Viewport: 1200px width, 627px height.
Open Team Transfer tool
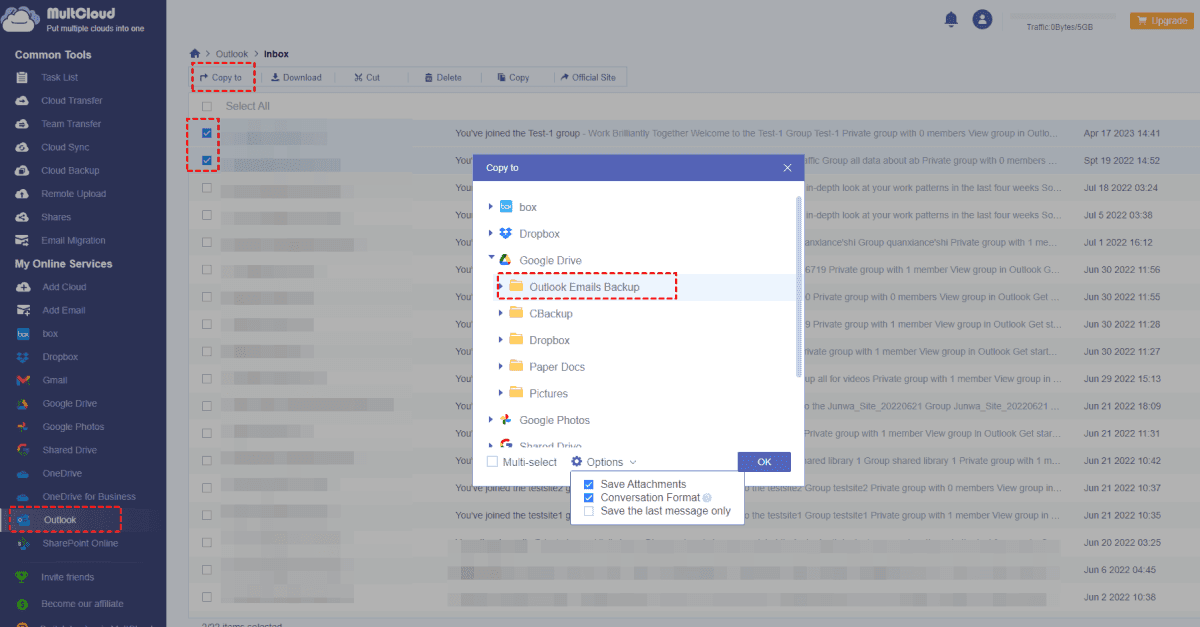[x=70, y=124]
